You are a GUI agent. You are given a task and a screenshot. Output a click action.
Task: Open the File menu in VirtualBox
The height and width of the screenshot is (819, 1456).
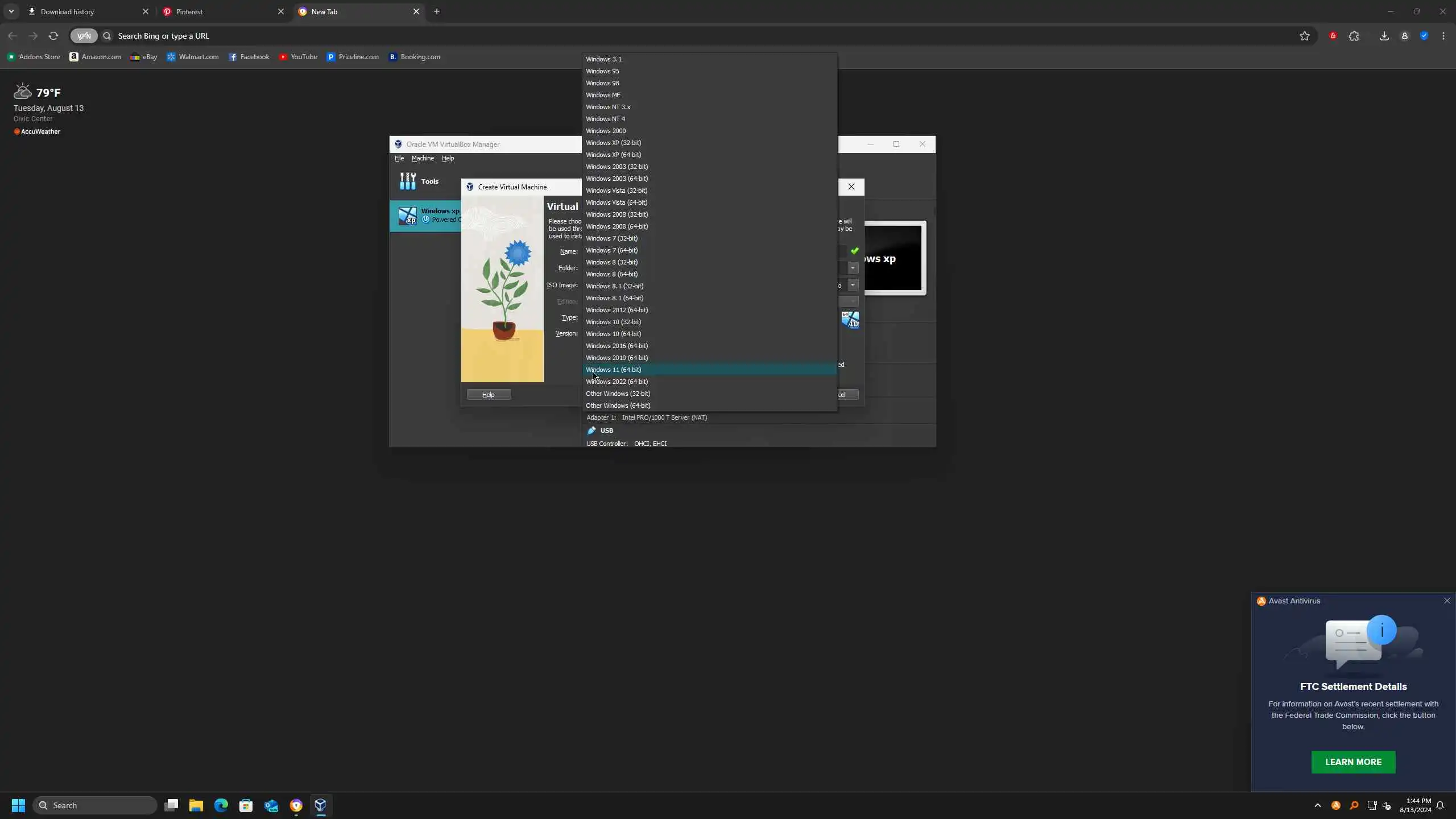click(x=399, y=158)
